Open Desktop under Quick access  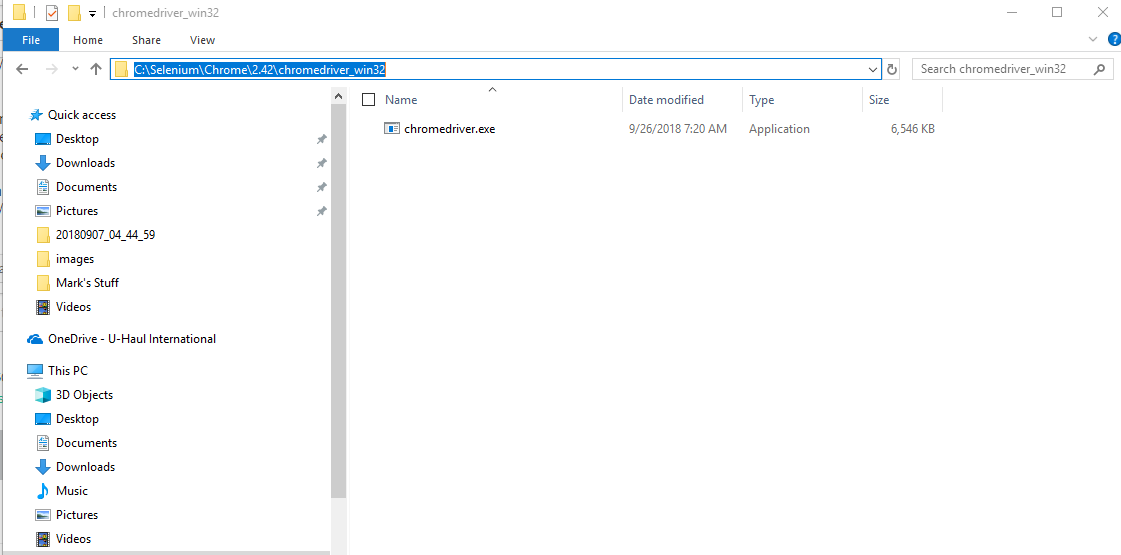[x=77, y=139]
